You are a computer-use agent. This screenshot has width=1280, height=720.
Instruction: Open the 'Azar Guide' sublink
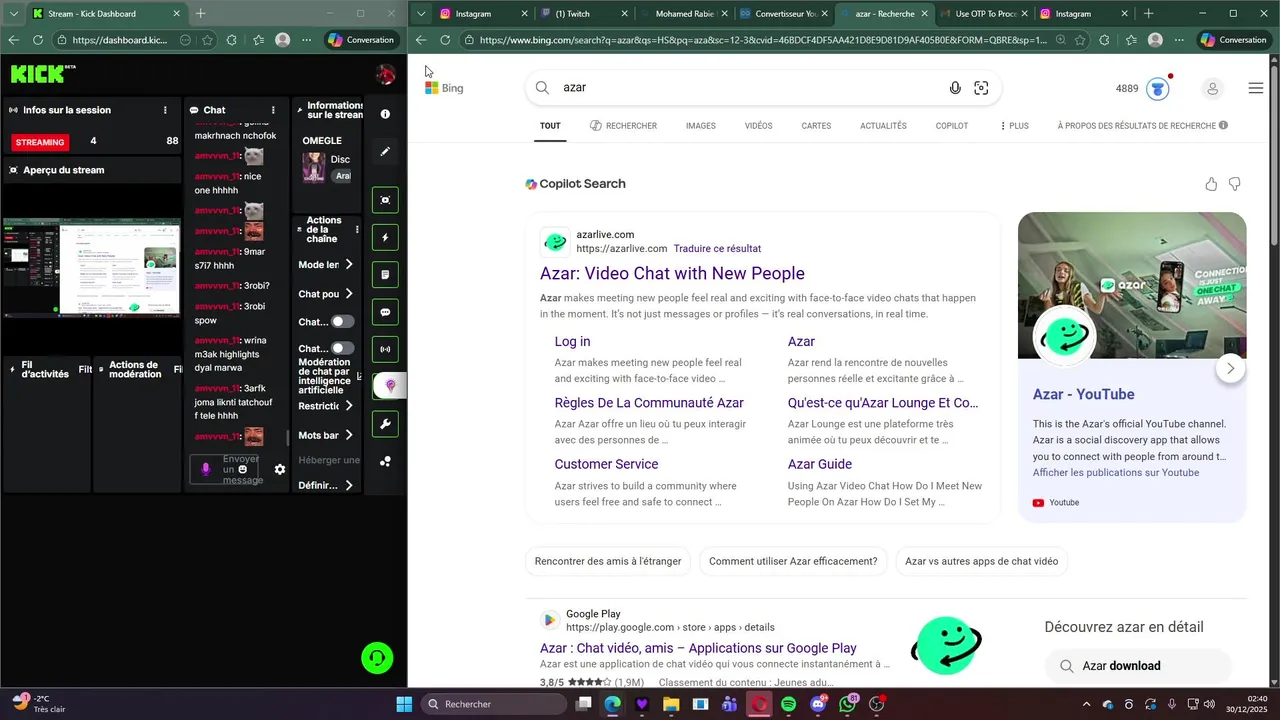pyautogui.click(x=819, y=464)
